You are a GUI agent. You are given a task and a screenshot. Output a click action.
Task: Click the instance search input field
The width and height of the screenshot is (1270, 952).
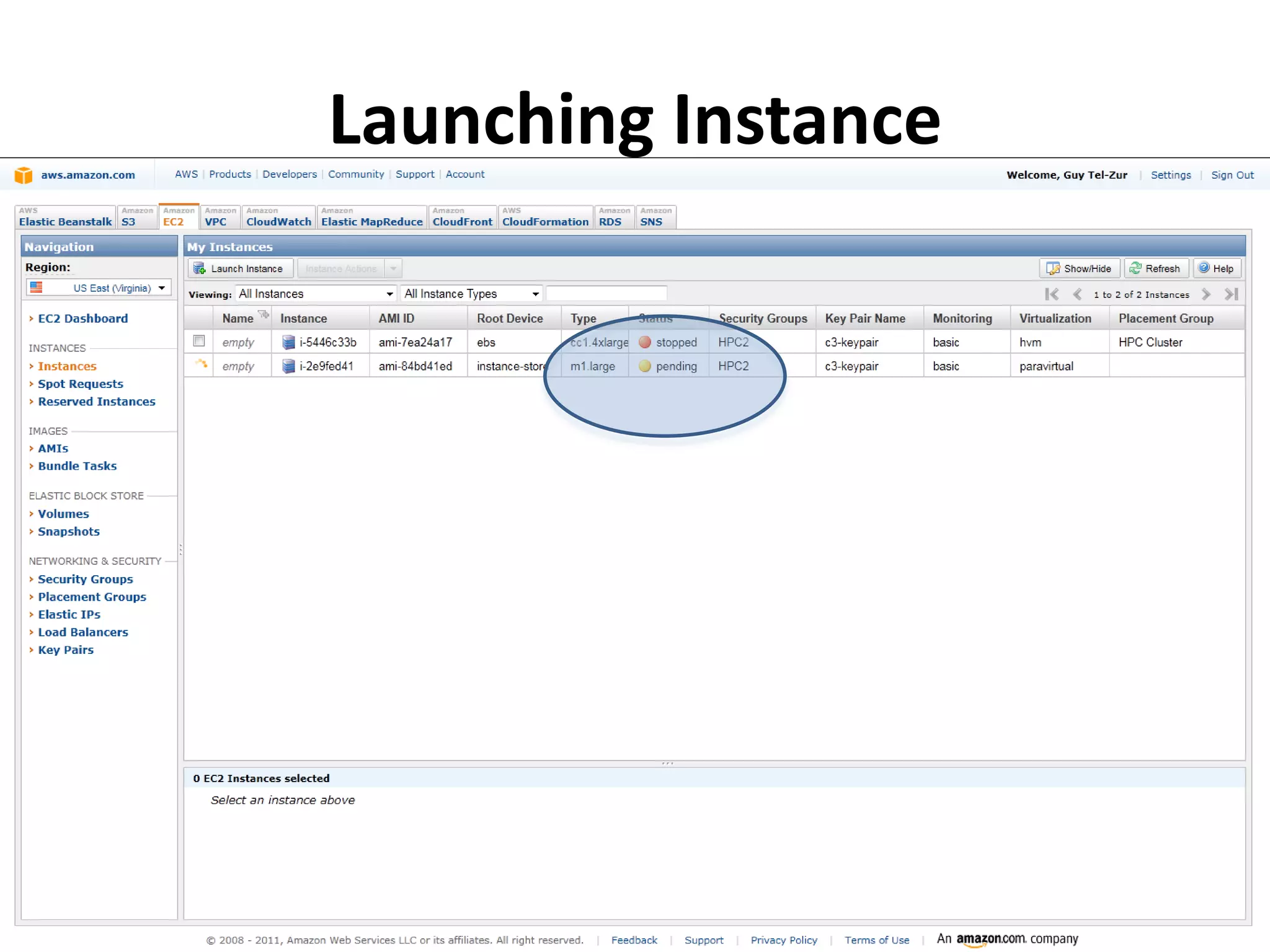606,294
